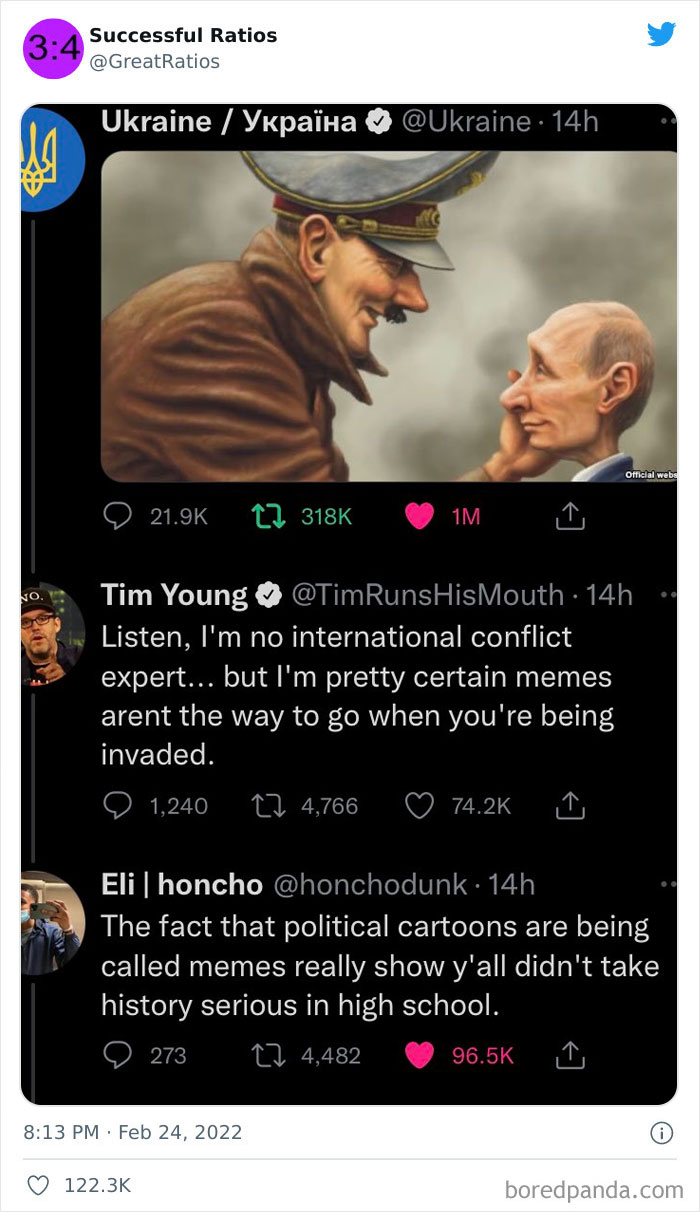The height and width of the screenshot is (1212, 700).
Task: Open replies on Tim Young's tweet
Action: (x=118, y=805)
